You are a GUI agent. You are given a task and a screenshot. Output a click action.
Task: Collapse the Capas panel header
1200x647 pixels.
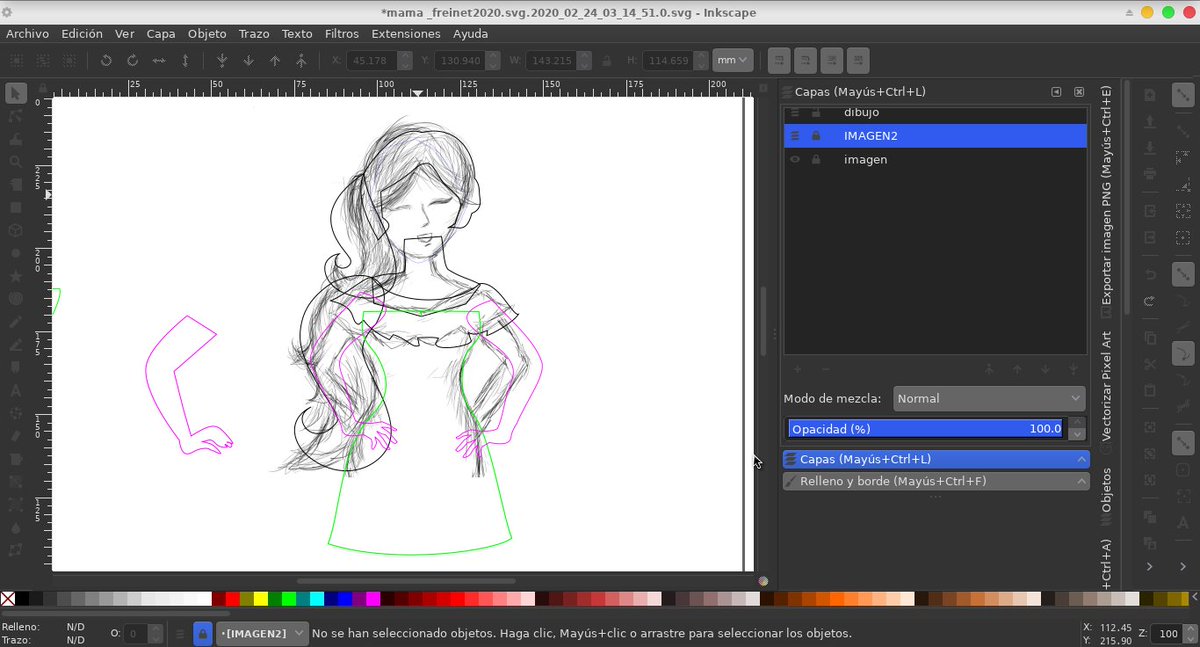tap(936, 459)
